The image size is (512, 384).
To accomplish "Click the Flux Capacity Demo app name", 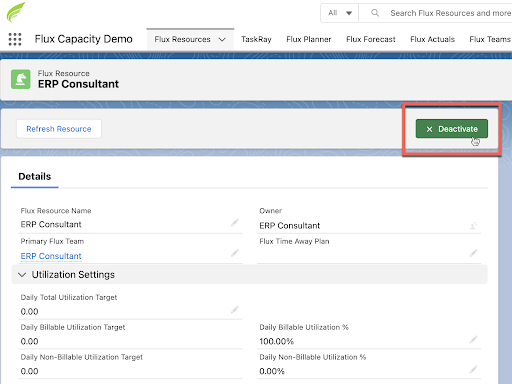I will point(84,39).
